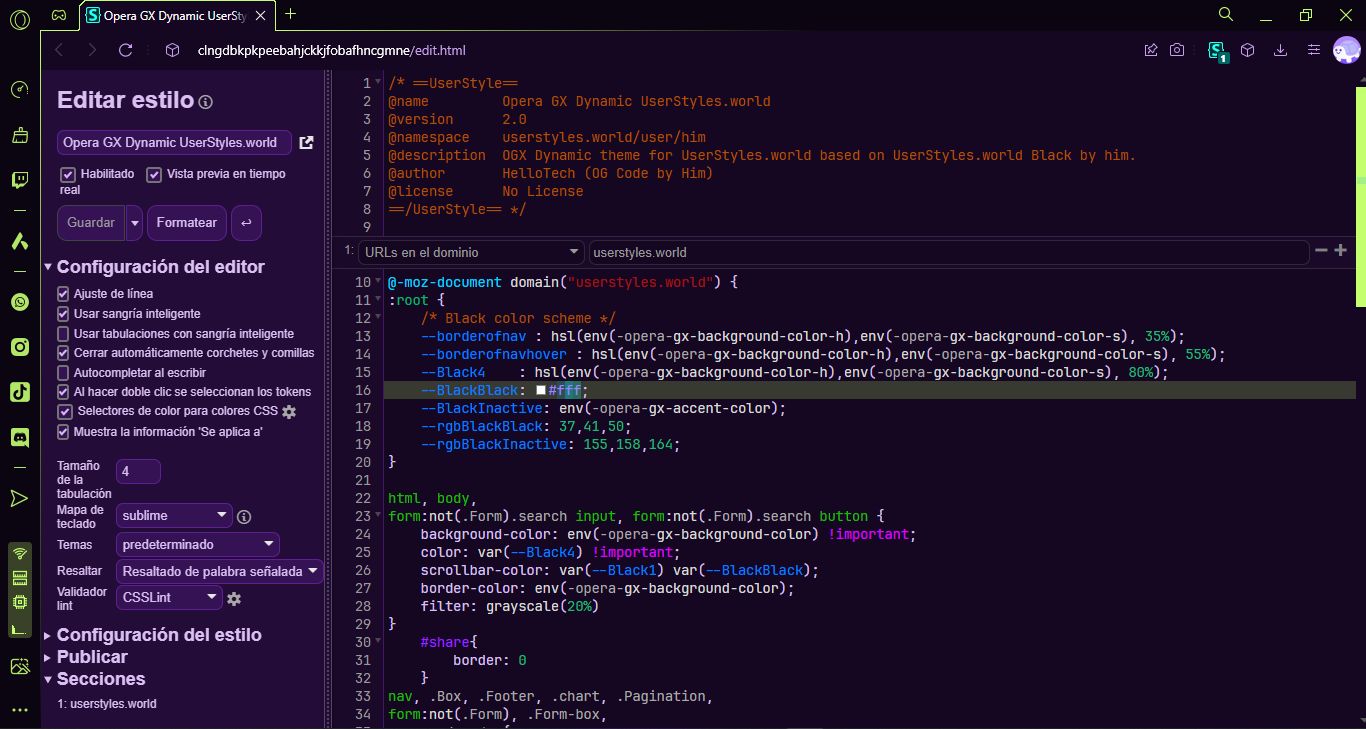Screen dimensions: 1366x729
Task: Open TikTok in the sidebar
Action: click(20, 392)
